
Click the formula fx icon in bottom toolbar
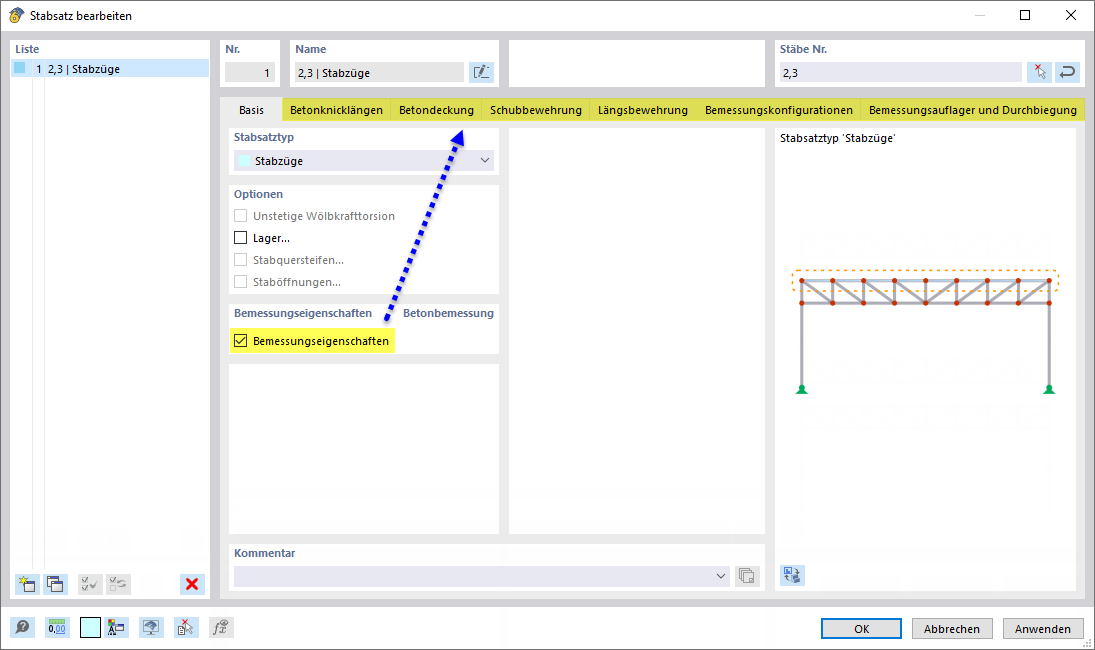(221, 627)
